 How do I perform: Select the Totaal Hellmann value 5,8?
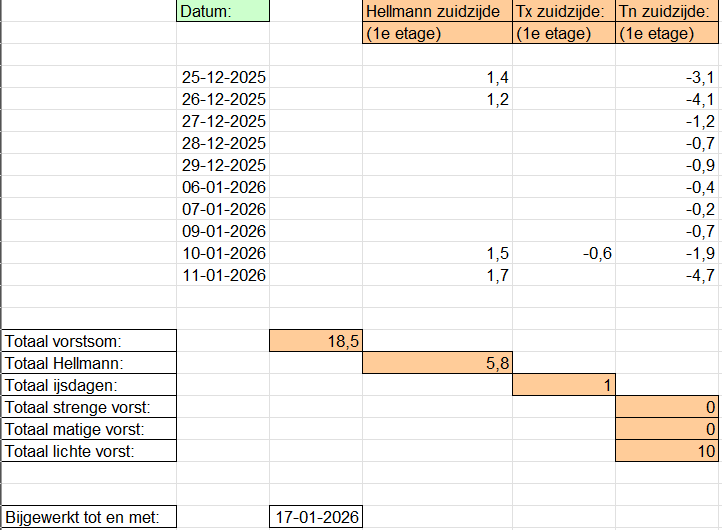[437, 363]
